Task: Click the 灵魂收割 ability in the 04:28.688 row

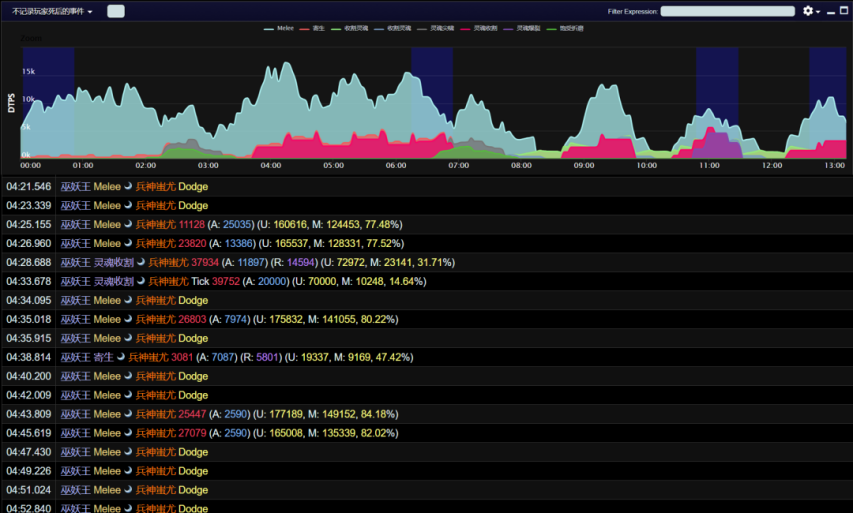Action: [113, 263]
